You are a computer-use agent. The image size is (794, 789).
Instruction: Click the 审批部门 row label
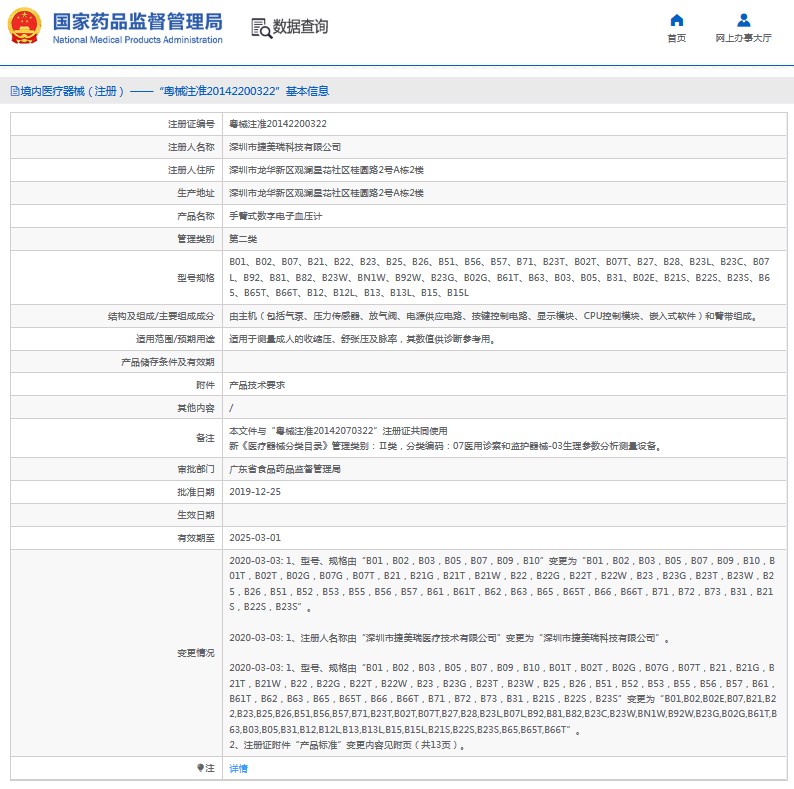(x=195, y=469)
